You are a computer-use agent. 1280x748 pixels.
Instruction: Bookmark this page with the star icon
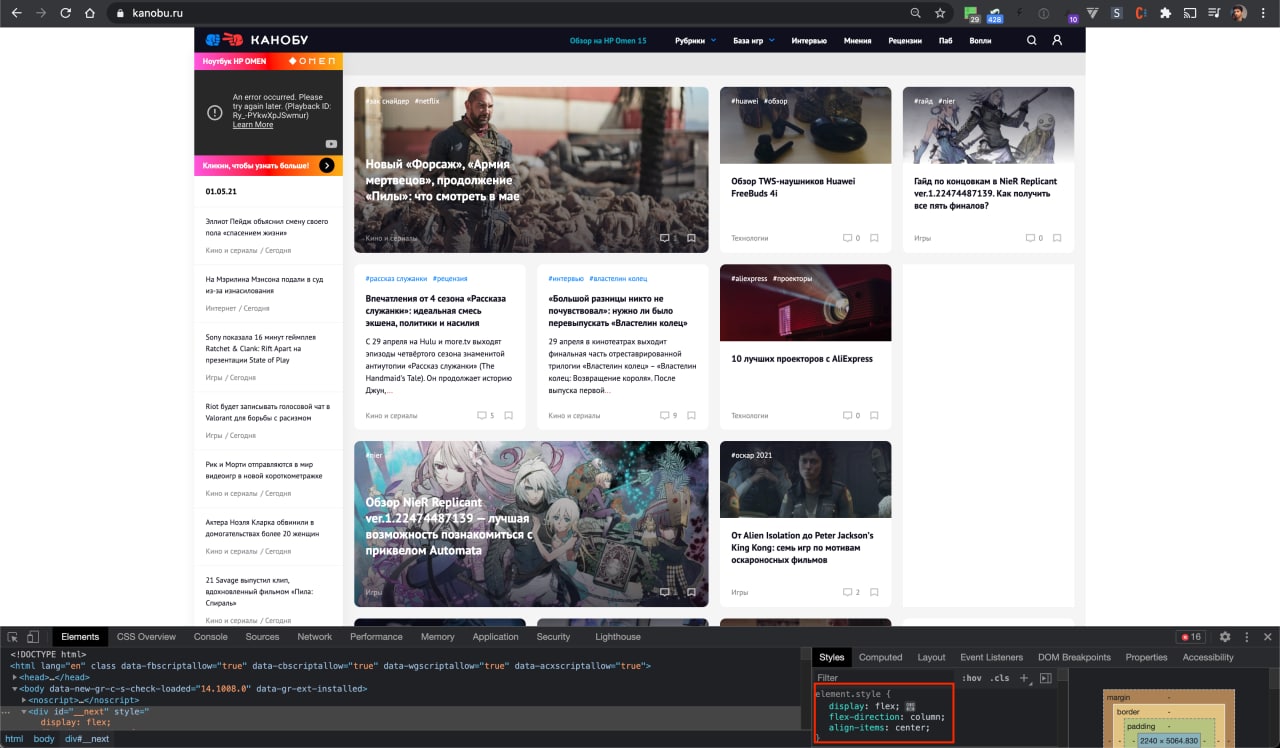[940, 14]
